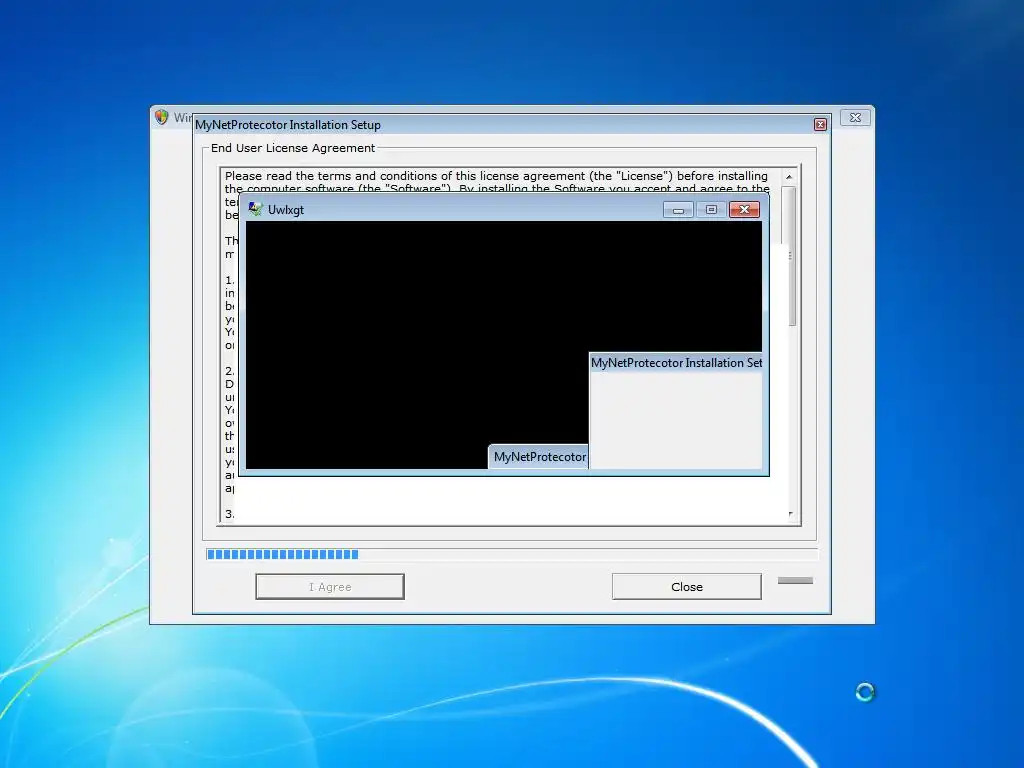The width and height of the screenshot is (1024, 768).
Task: Click the End User License Agreement label
Action: 293,148
